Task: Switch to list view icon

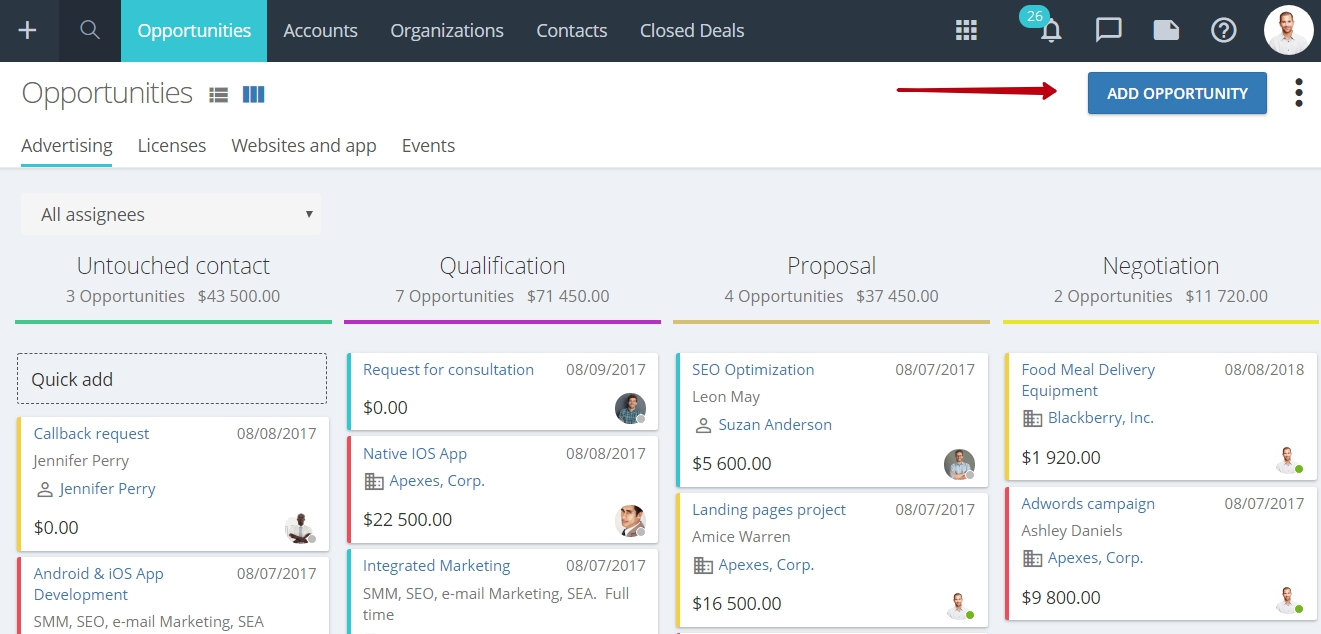Action: pos(219,94)
